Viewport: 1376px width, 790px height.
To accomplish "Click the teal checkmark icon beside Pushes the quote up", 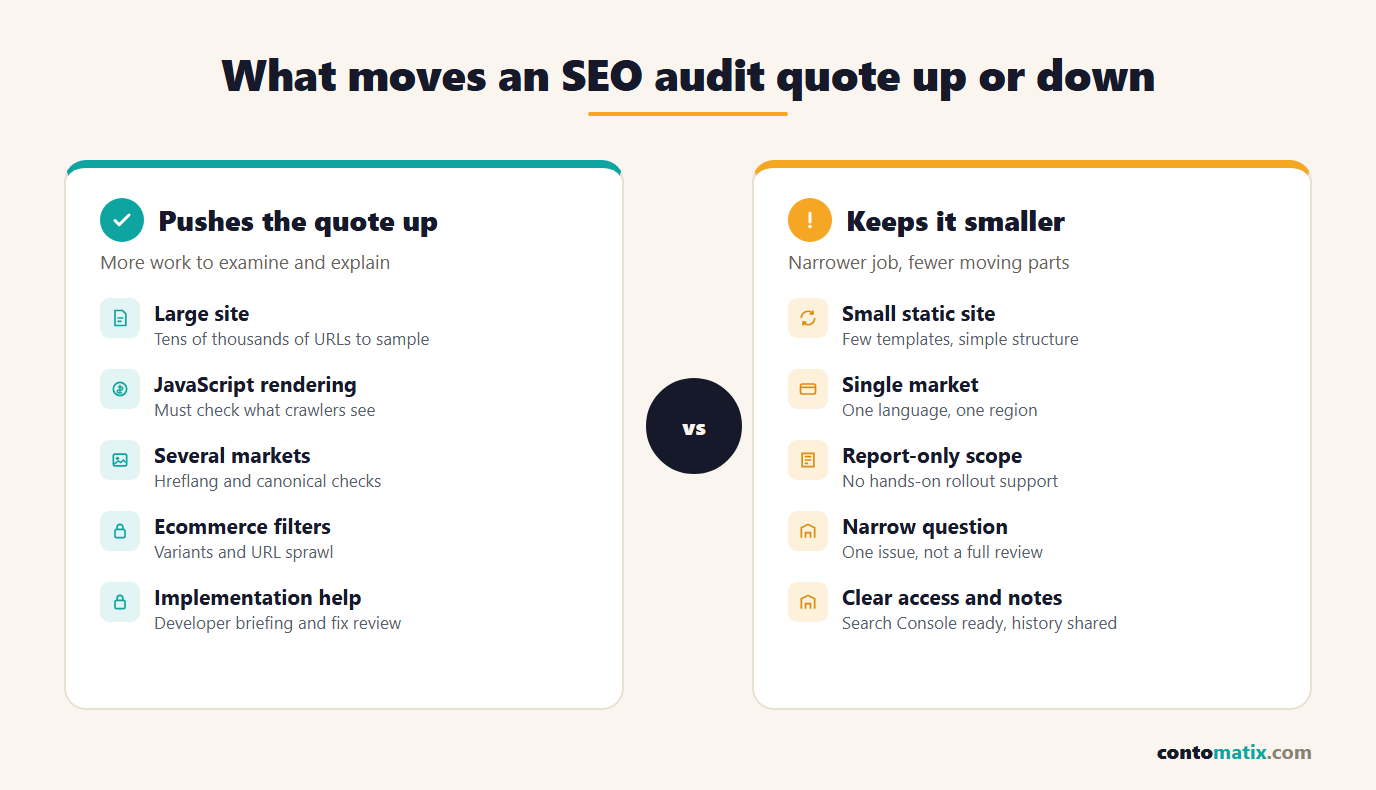I will [x=122, y=220].
